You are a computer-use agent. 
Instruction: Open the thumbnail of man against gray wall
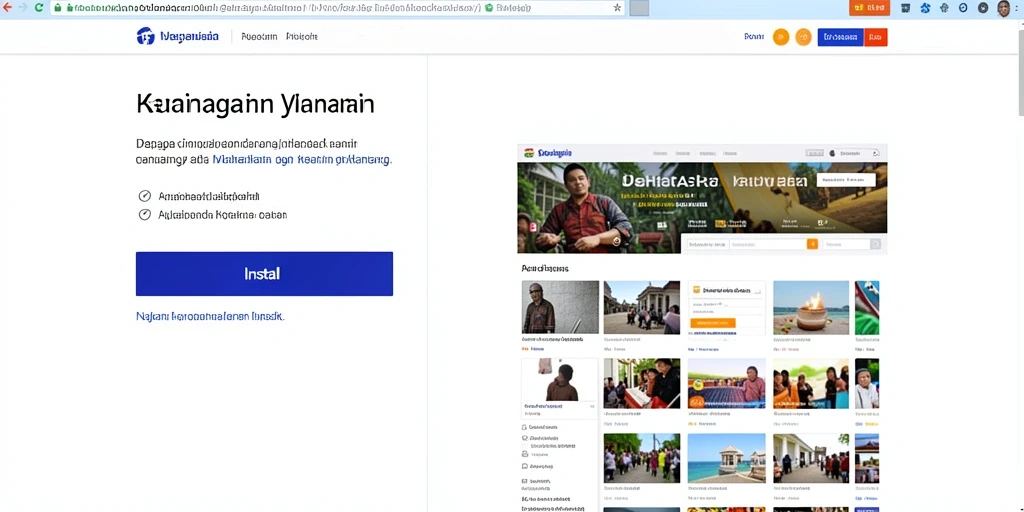560,307
